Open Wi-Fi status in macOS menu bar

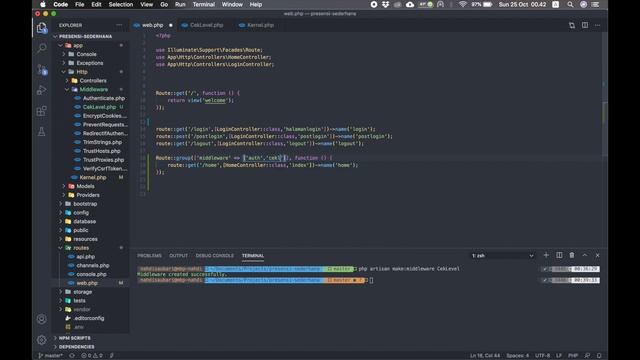tap(462, 4)
